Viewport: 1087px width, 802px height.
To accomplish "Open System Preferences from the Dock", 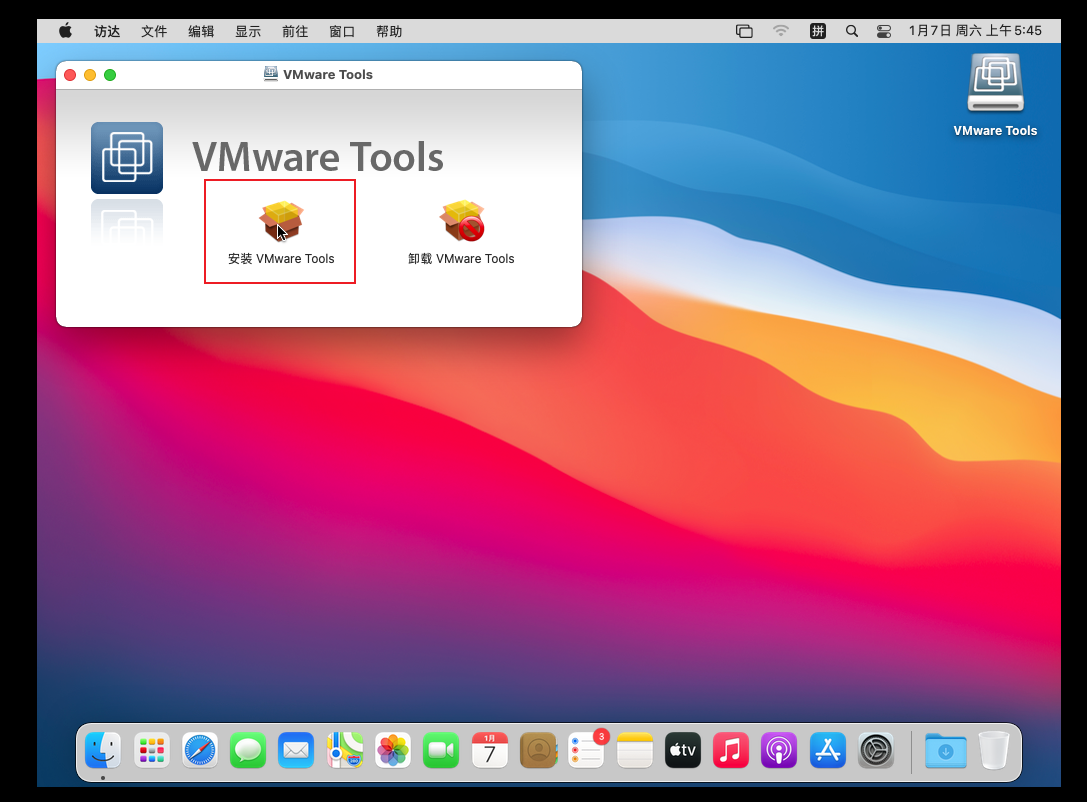I will (x=876, y=750).
